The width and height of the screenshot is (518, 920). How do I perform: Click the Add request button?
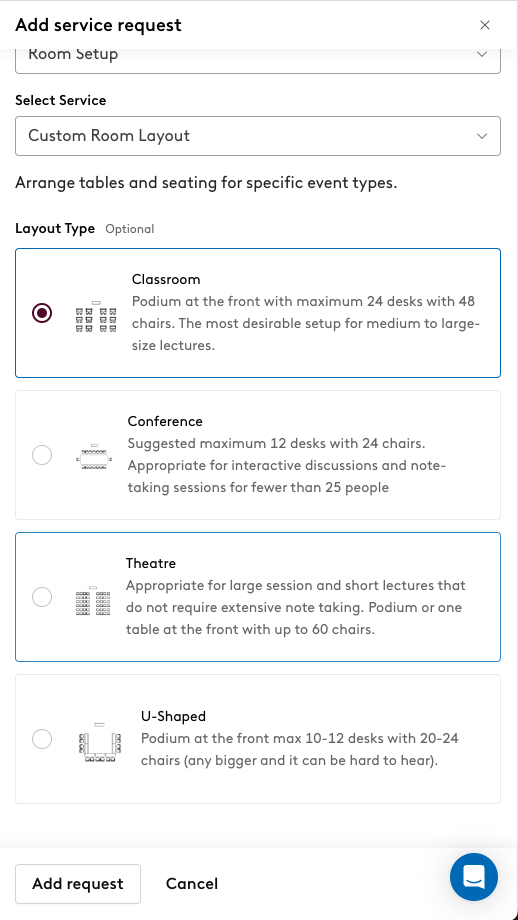pyautogui.click(x=77, y=884)
